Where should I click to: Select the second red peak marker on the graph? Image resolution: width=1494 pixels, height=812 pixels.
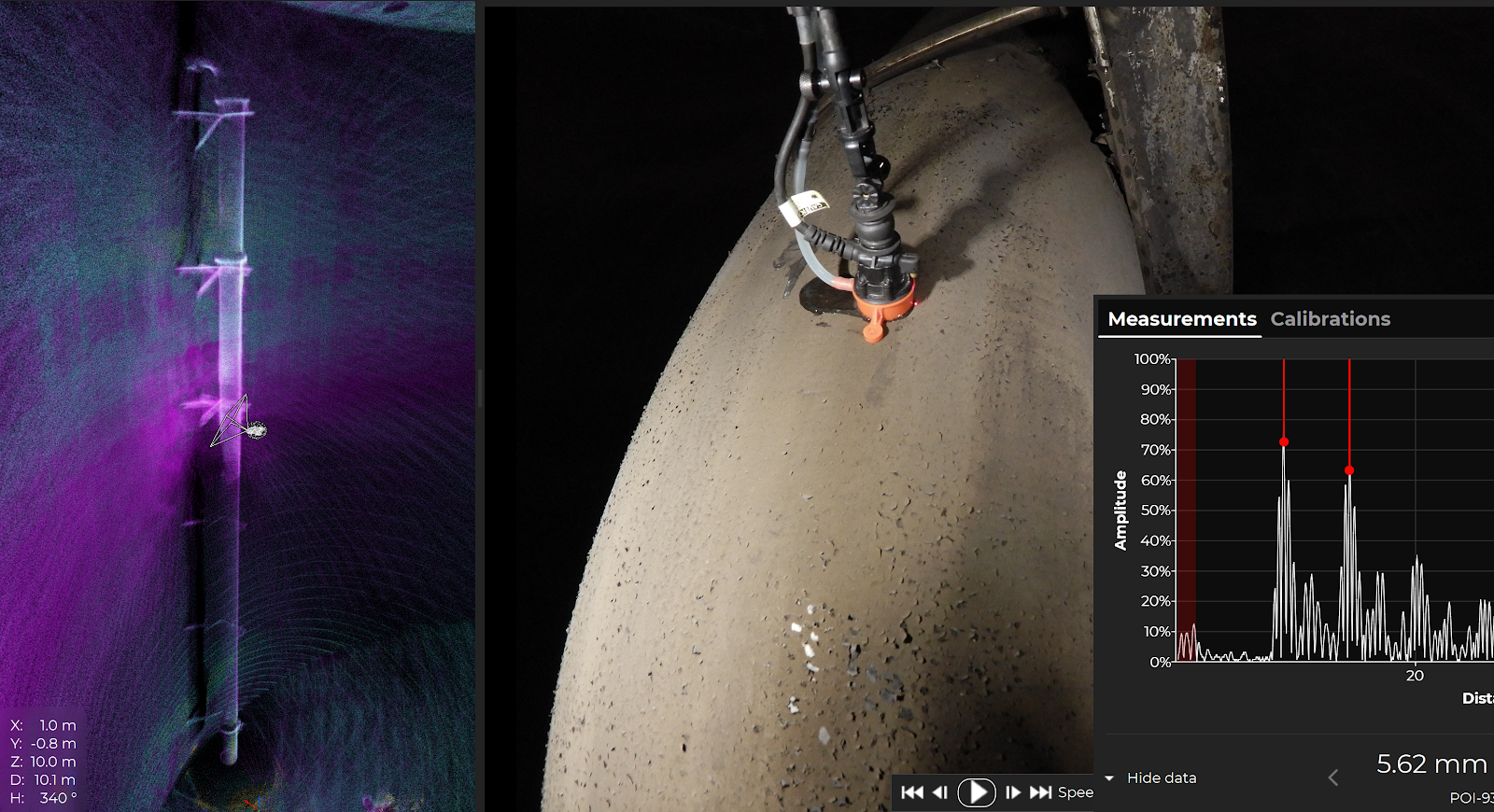[1349, 470]
